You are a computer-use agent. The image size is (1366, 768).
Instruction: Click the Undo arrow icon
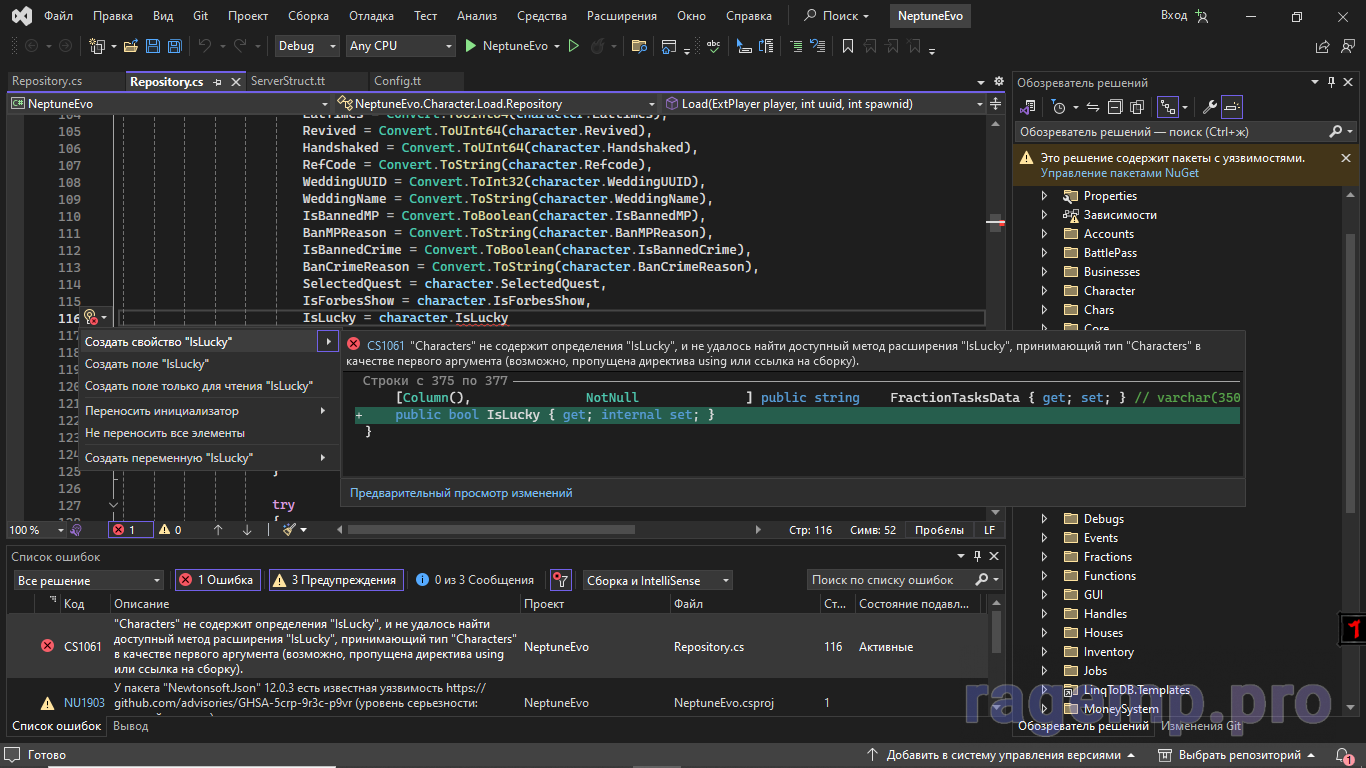tap(205, 46)
